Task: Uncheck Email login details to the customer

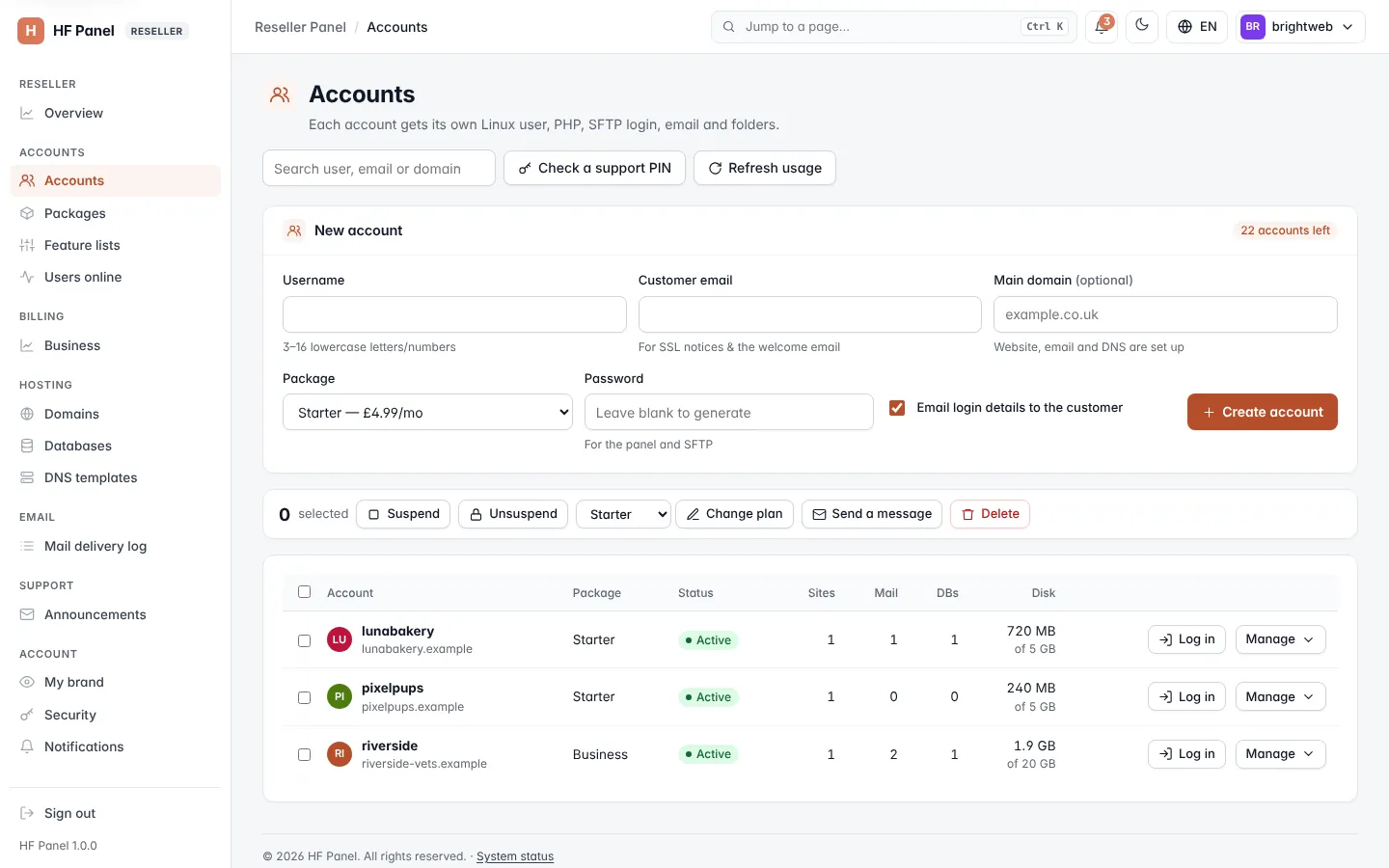Action: pyautogui.click(x=897, y=408)
